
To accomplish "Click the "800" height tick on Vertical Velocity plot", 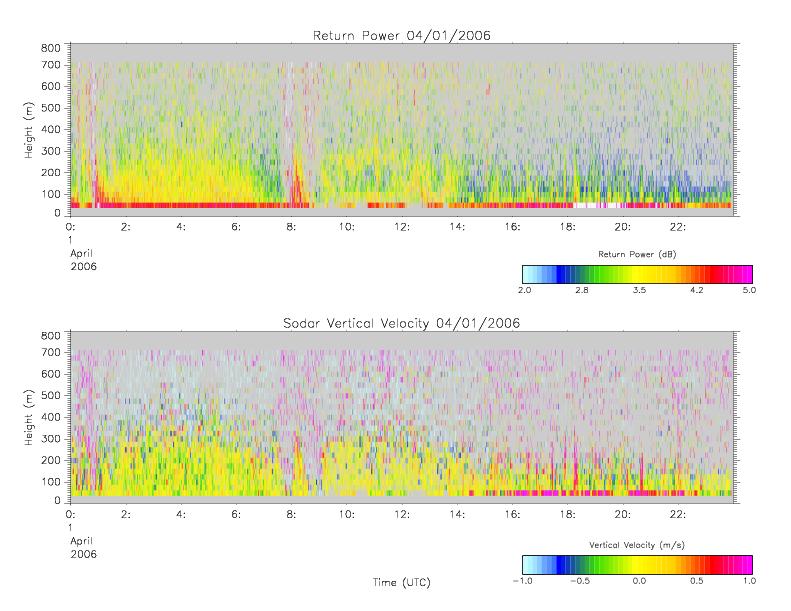I will (x=50, y=336).
